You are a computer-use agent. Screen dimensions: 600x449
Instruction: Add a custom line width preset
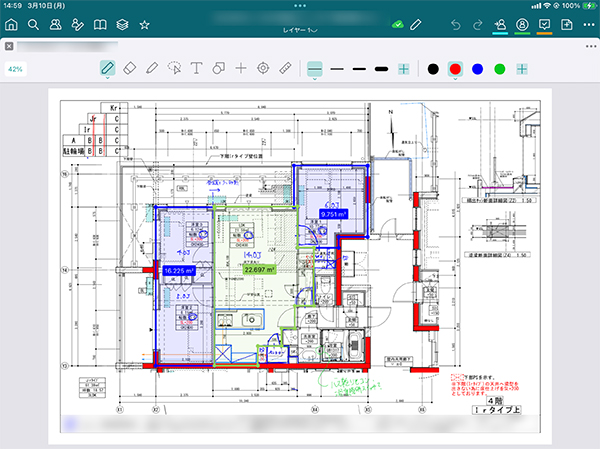(404, 69)
